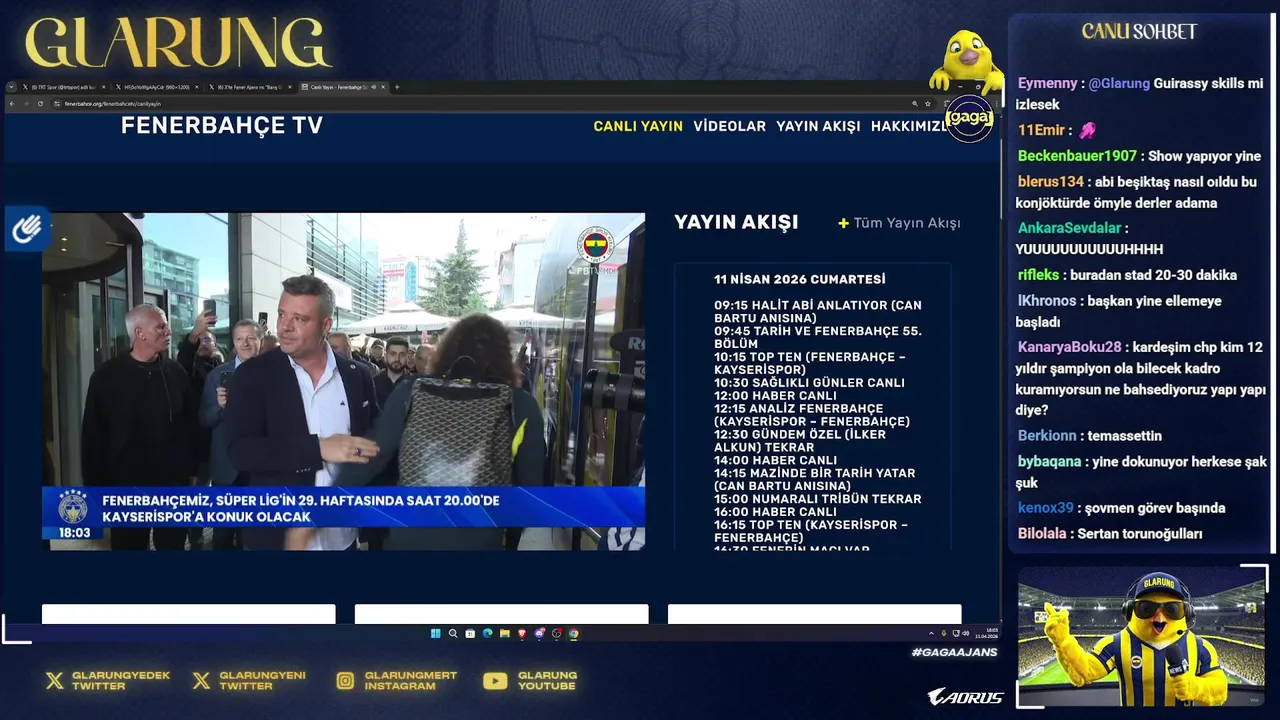Click username Beckenbauer1907 in chat
Screen dimensions: 1280x720
[x=1077, y=156]
